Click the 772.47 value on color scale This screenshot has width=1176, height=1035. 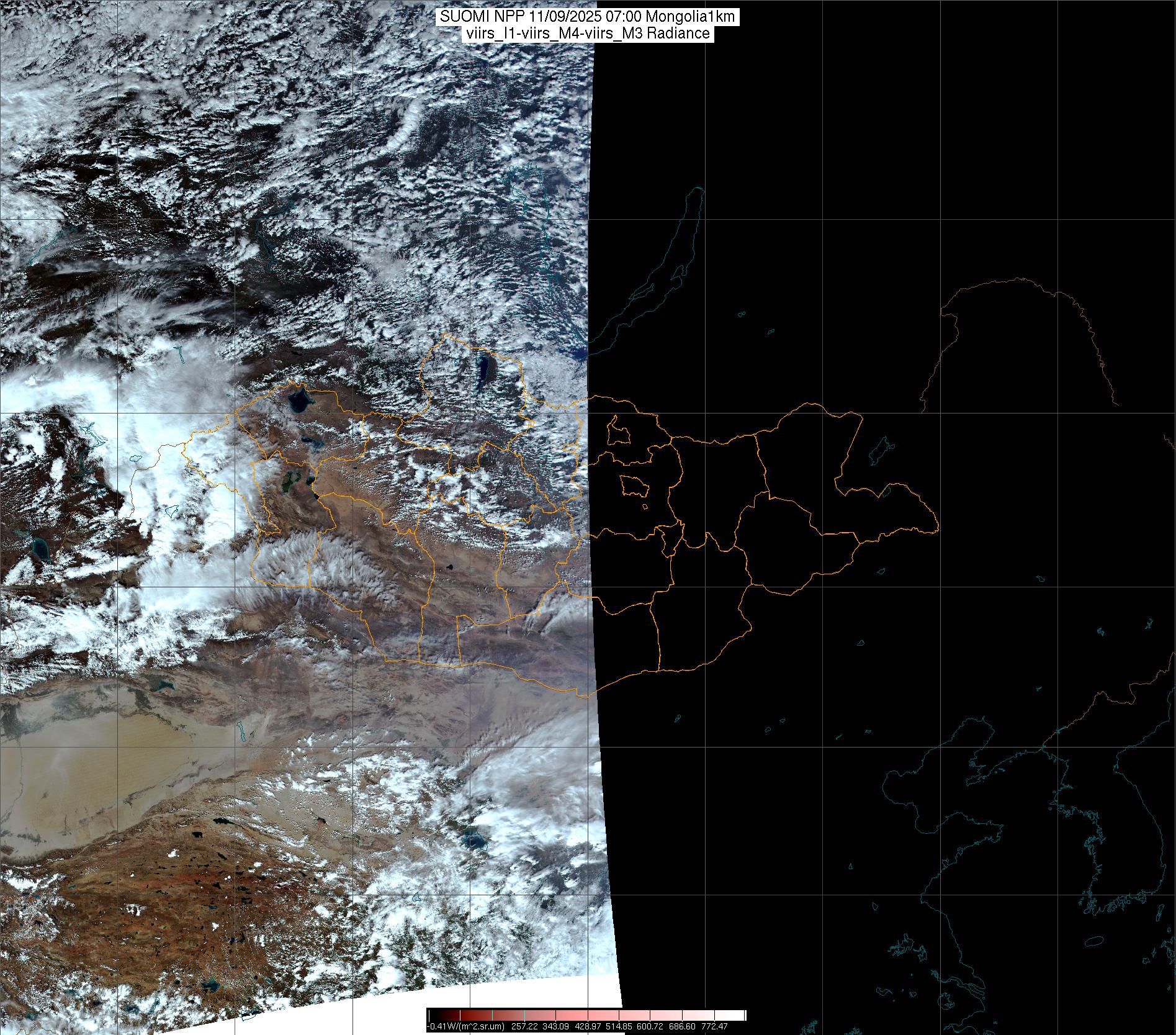pos(713,1026)
